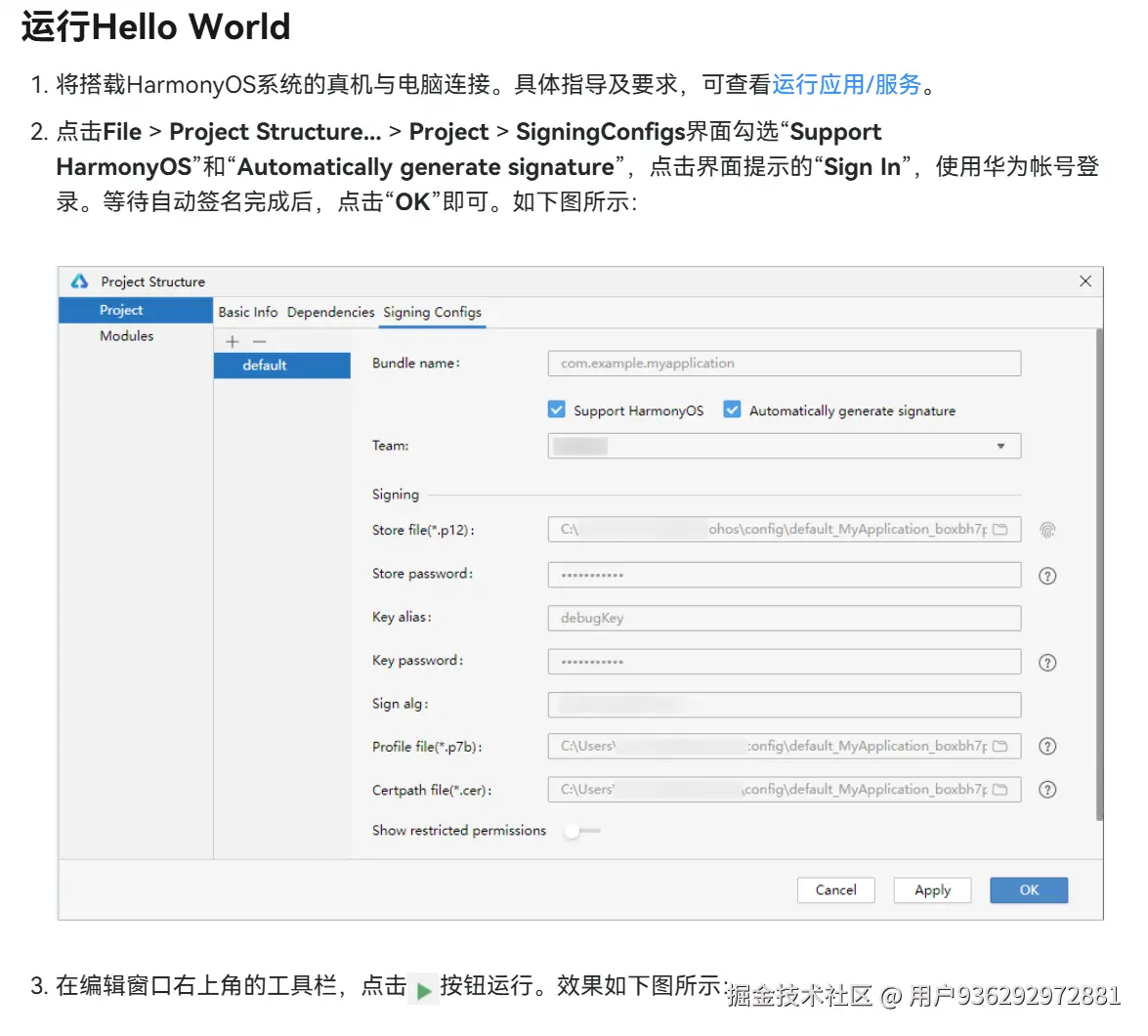Click the Bundle name input field
The image size is (1148, 1036).
(785, 364)
